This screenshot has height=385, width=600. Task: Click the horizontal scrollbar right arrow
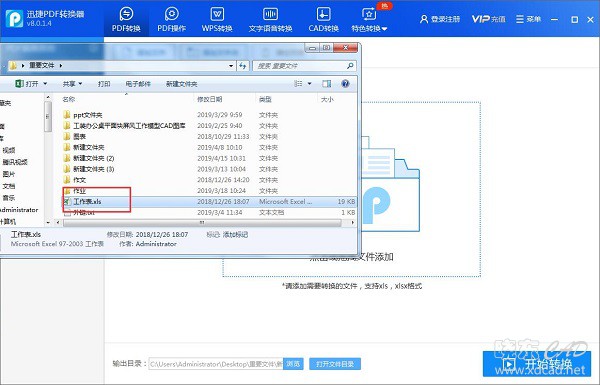352,222
